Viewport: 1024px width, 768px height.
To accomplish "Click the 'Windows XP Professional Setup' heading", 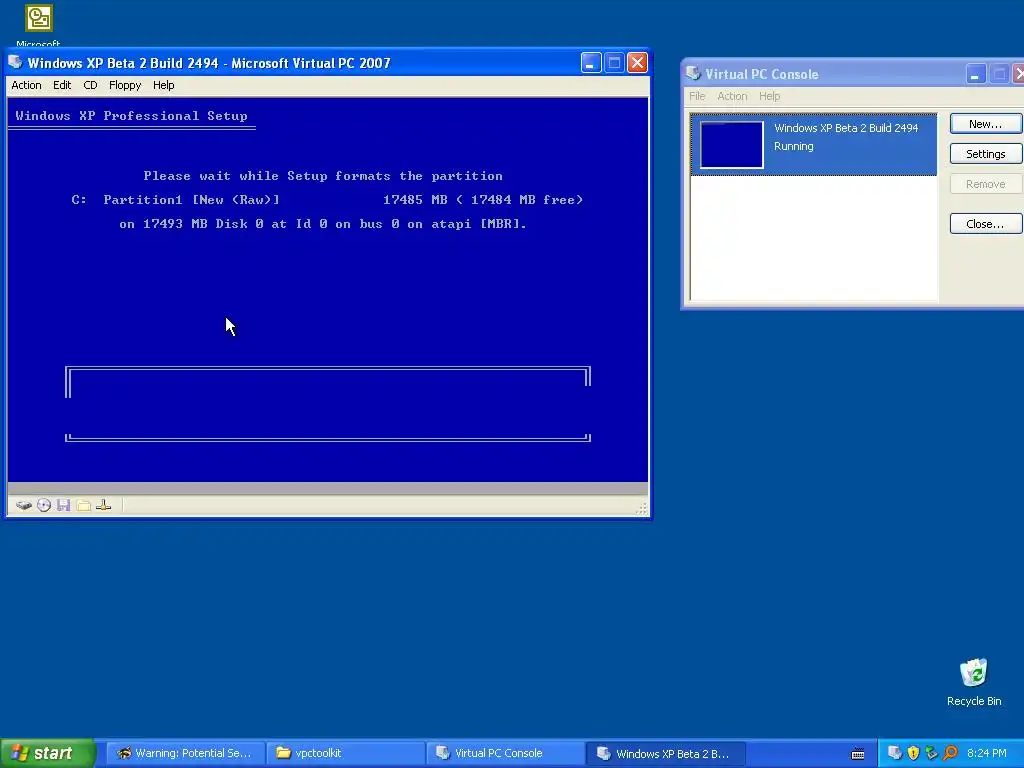I will pos(131,116).
